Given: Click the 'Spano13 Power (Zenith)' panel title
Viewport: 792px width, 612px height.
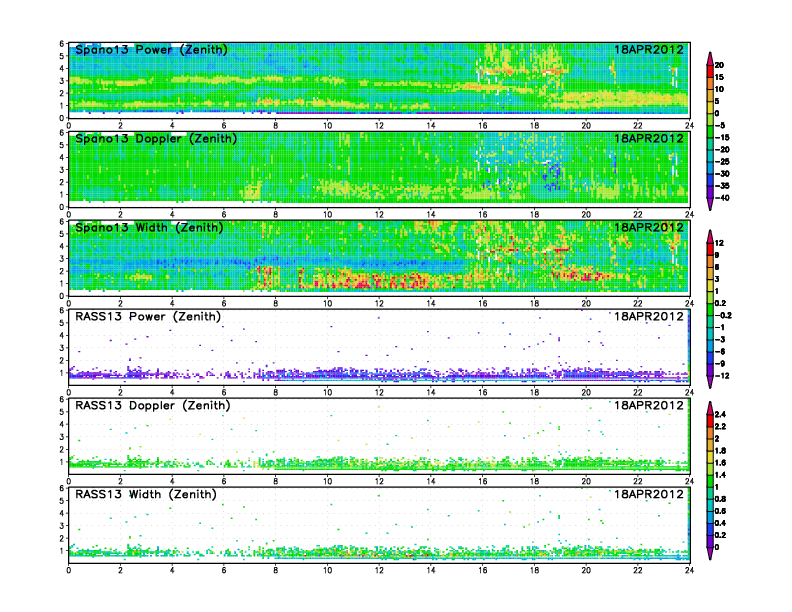Looking at the screenshot, I should pos(152,49).
